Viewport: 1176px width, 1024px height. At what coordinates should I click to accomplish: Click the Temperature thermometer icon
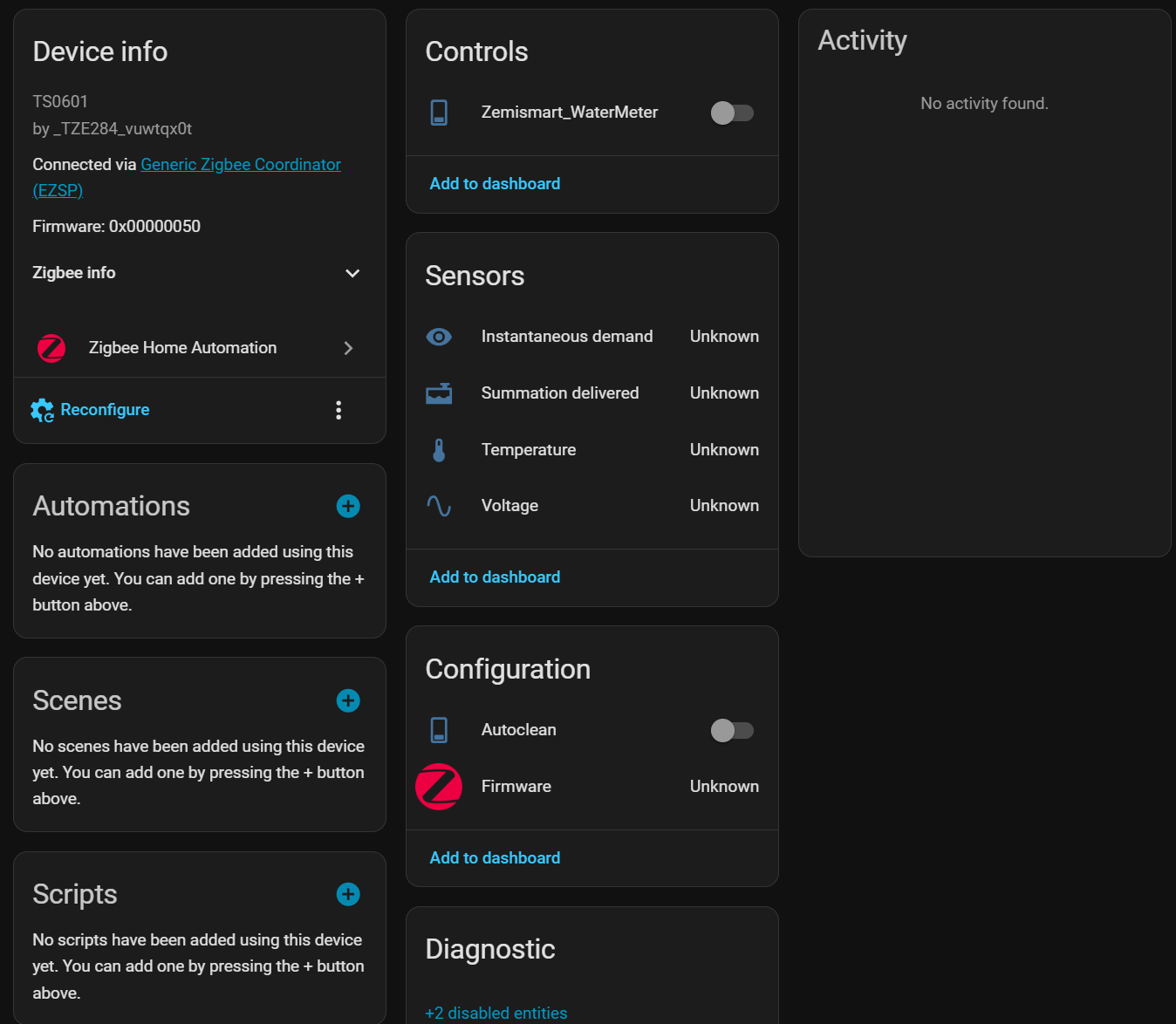[x=439, y=450]
